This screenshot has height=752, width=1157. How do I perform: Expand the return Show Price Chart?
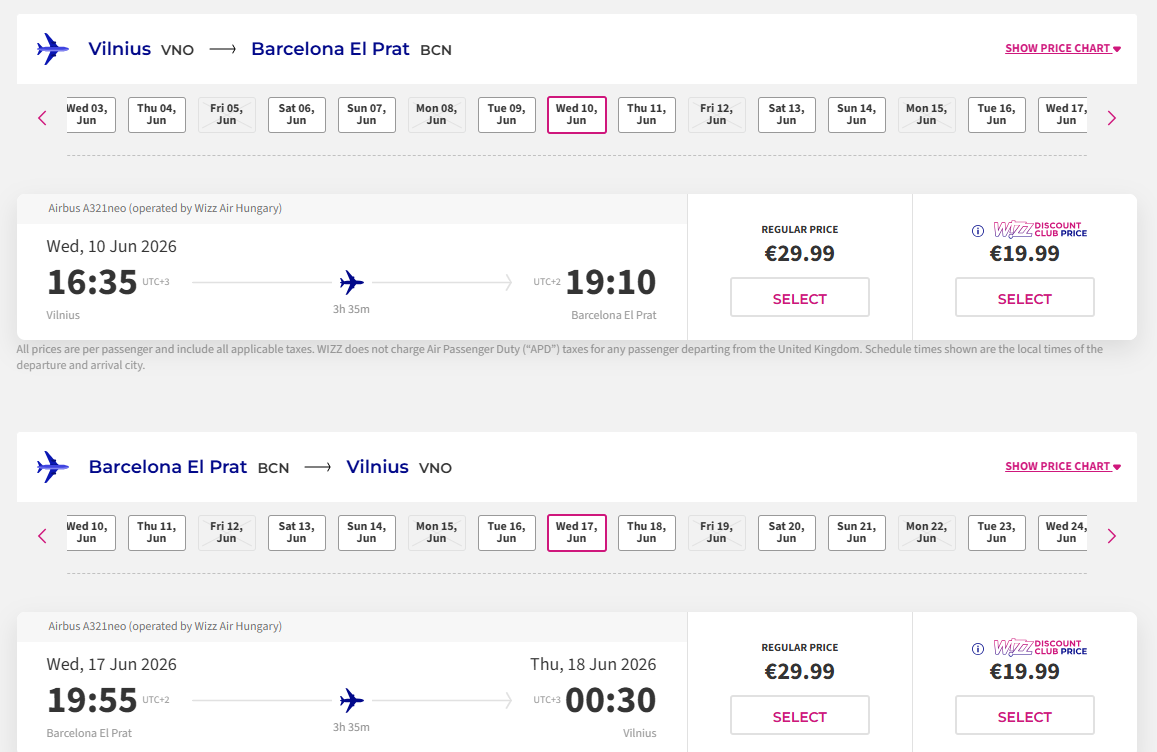1062,466
